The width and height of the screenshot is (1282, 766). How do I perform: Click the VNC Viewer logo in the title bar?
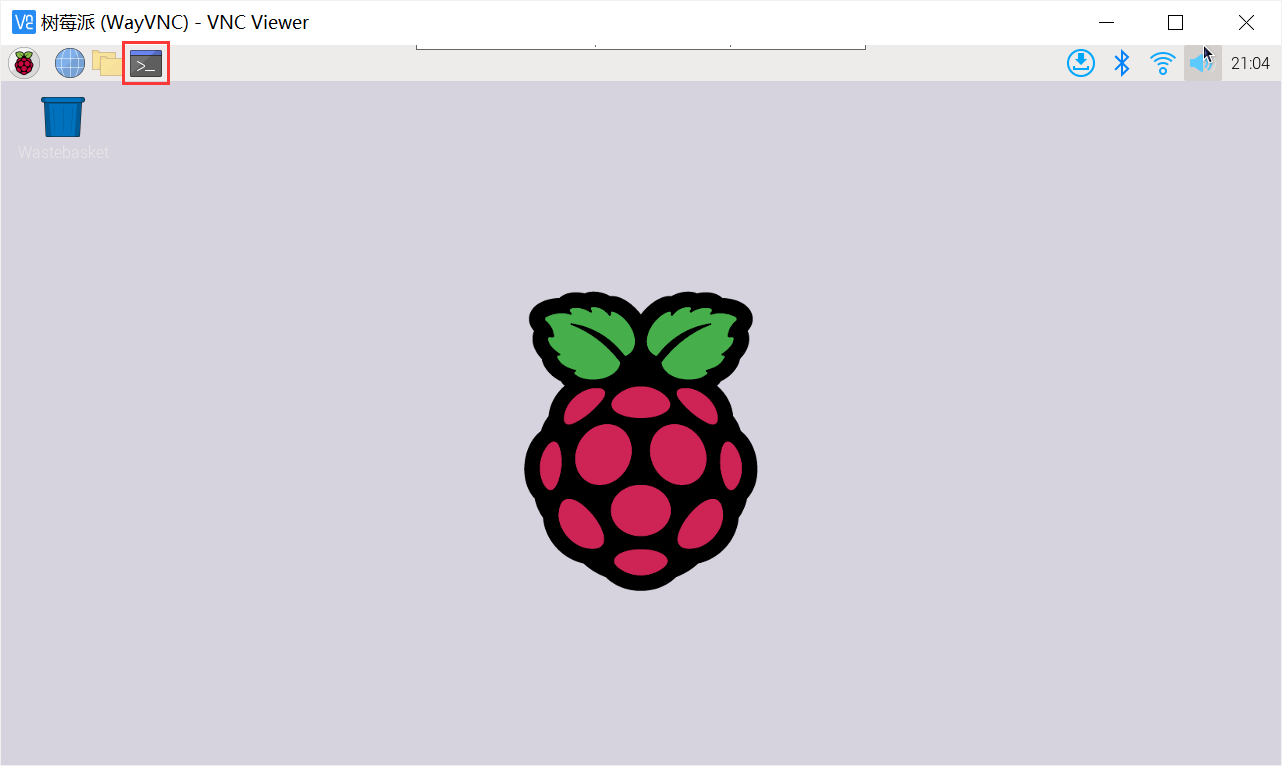tap(23, 22)
